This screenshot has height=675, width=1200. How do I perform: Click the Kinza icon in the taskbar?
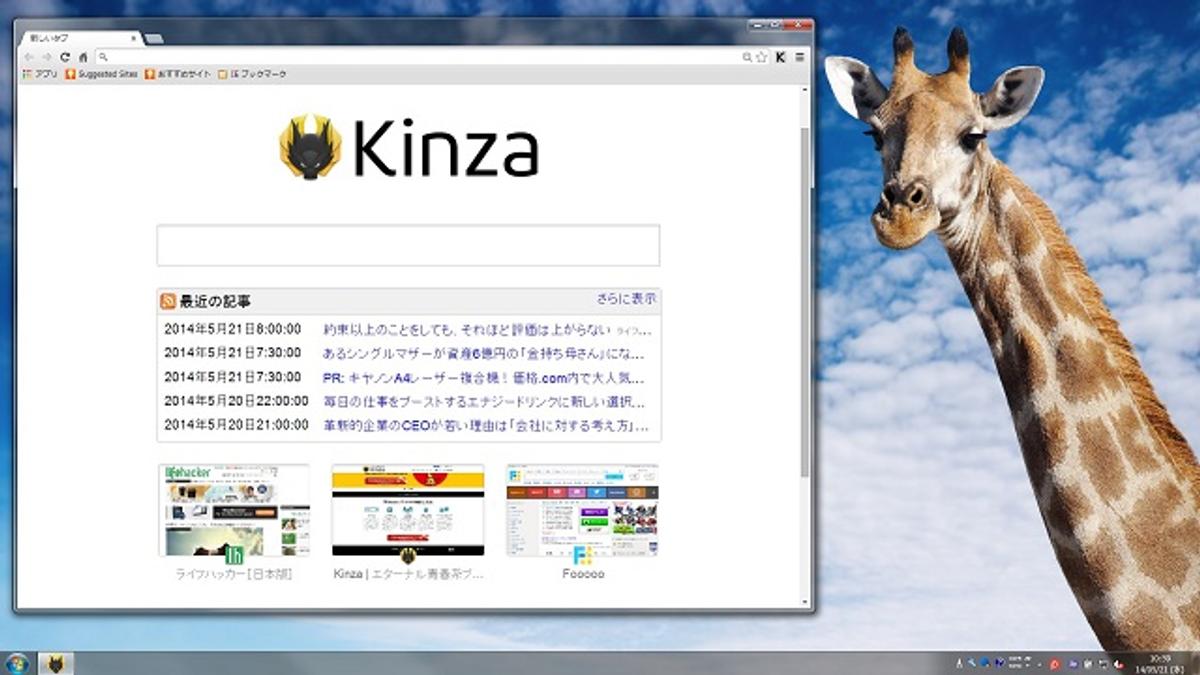point(56,663)
